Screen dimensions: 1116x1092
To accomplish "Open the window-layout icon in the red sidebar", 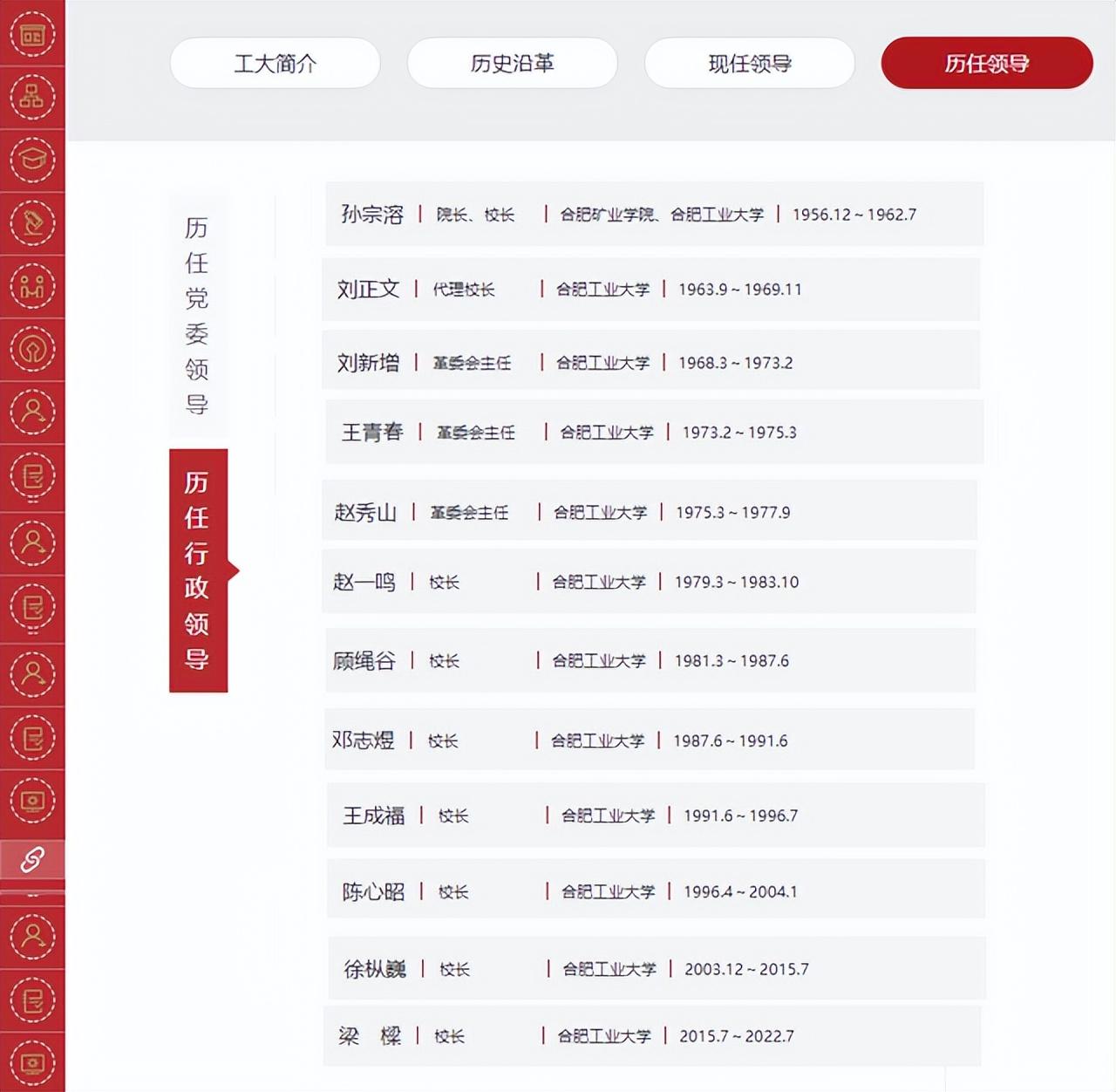I will tap(32, 35).
